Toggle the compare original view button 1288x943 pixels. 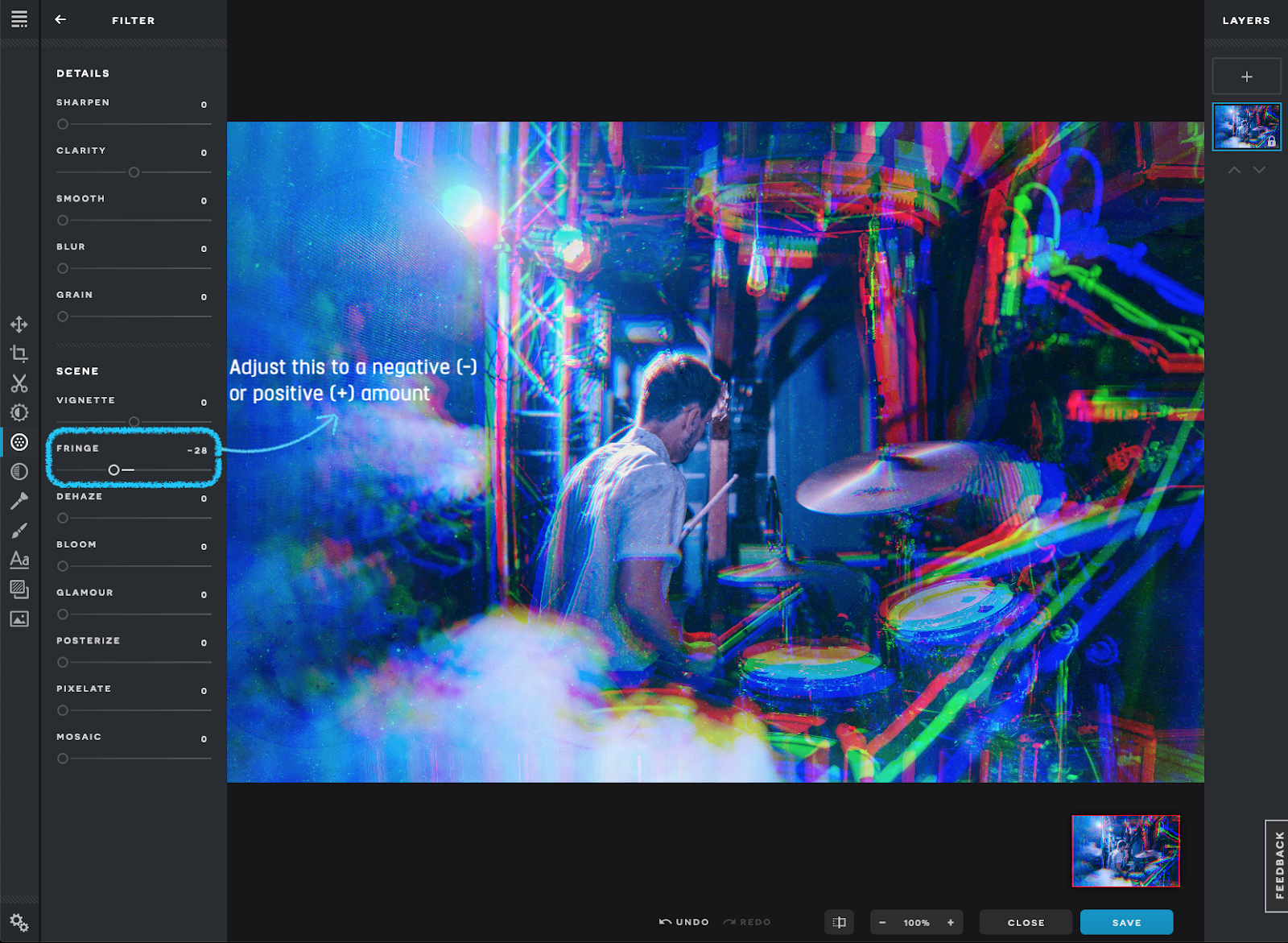click(839, 922)
